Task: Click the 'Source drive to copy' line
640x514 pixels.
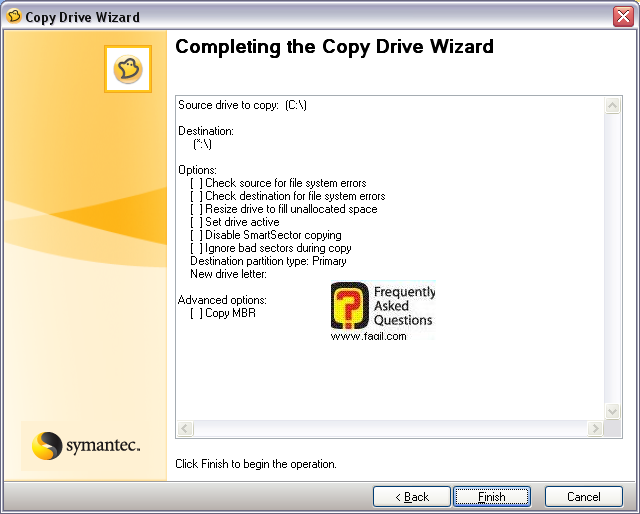Action: [x=242, y=105]
